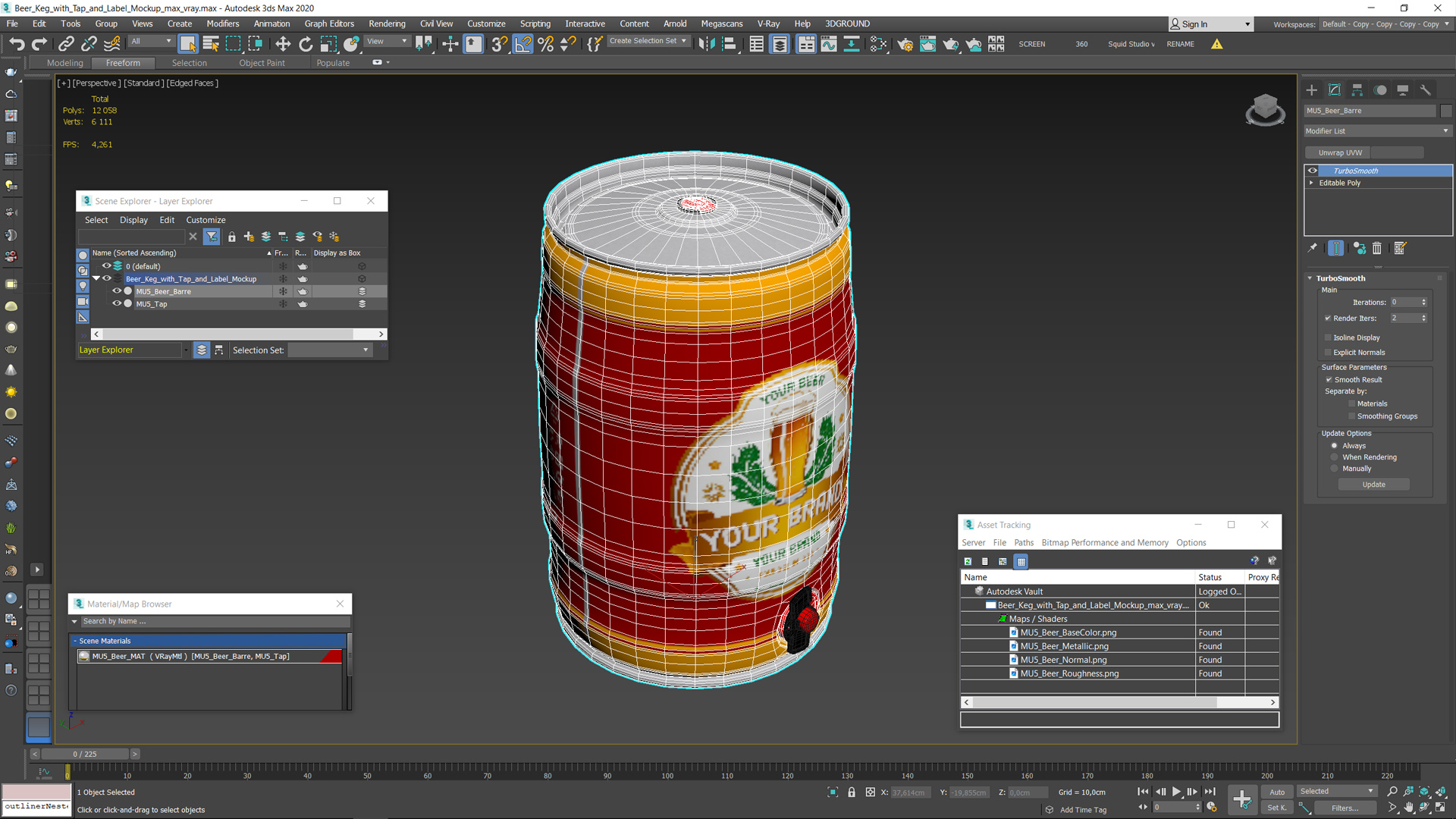Click the Zoom magnifier navigation icon
The width and height of the screenshot is (1456, 819).
(1392, 792)
